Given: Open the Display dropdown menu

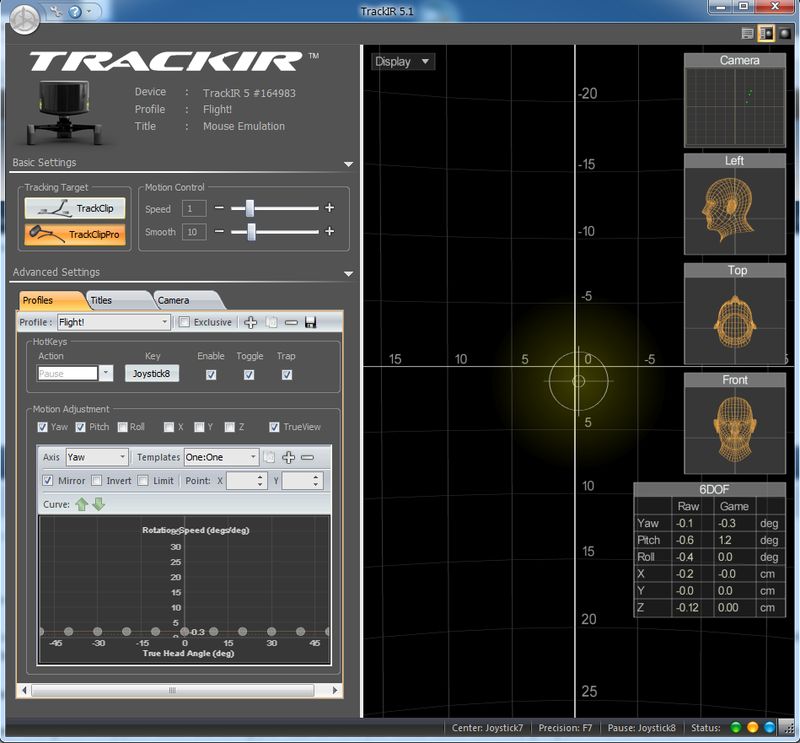Looking at the screenshot, I should [x=403, y=62].
